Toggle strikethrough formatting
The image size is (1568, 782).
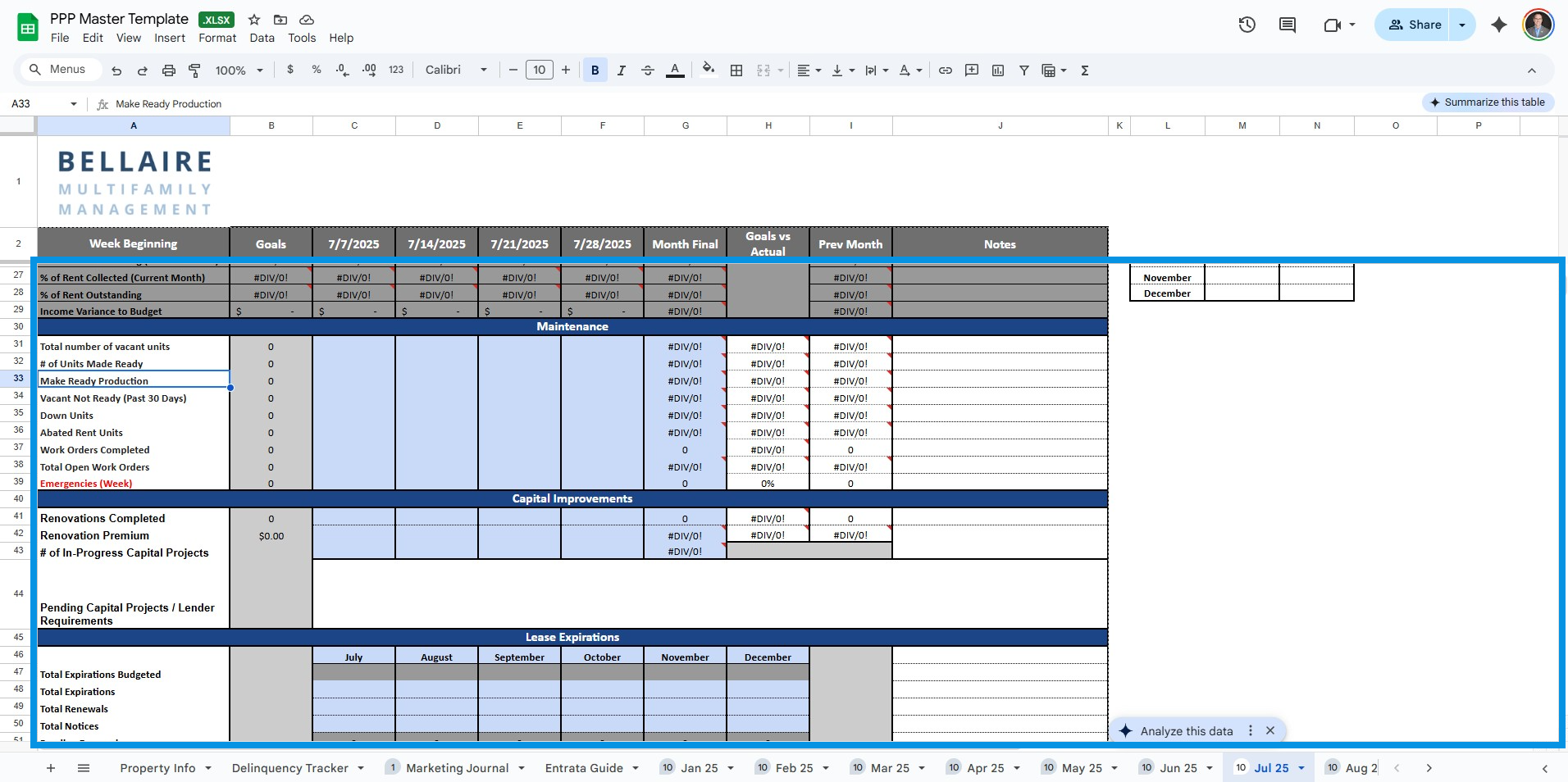647,70
